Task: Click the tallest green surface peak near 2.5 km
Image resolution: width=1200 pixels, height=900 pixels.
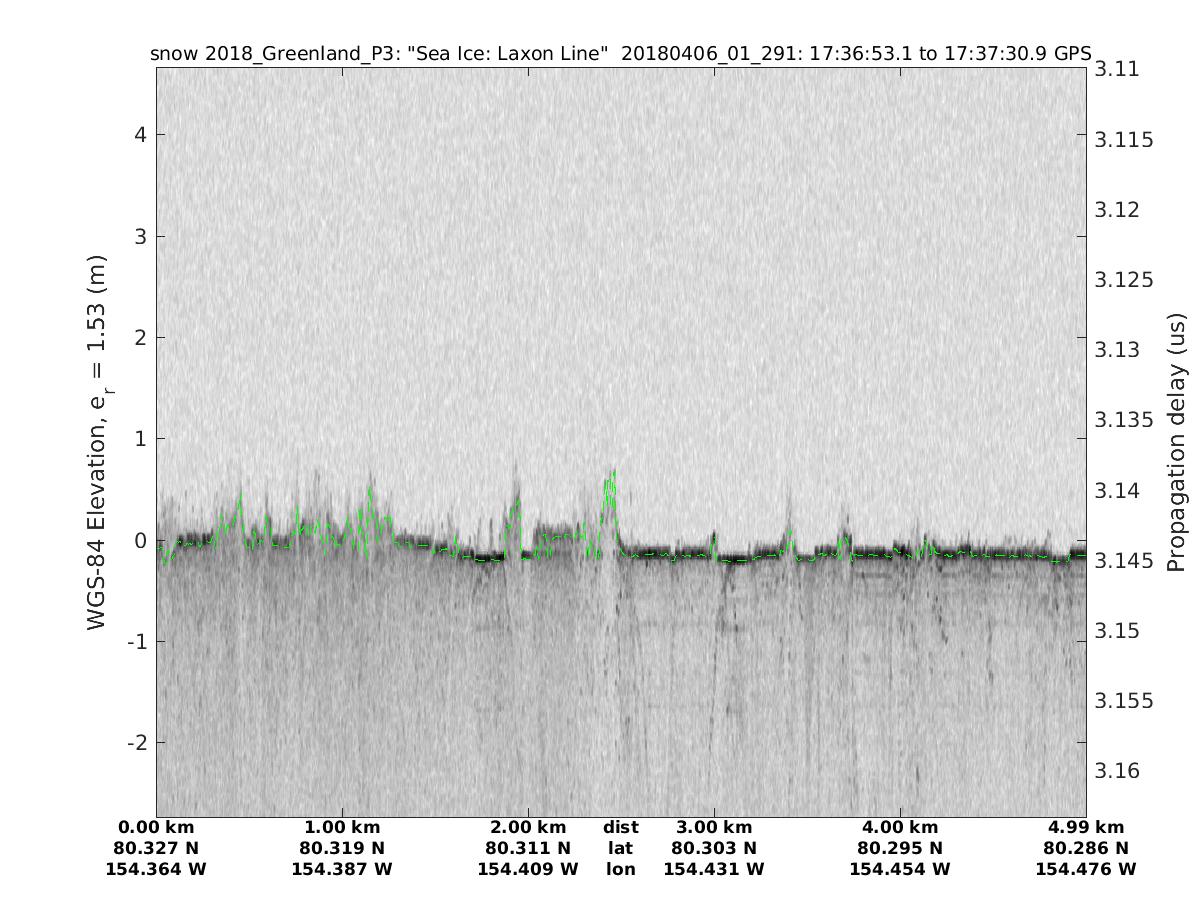Action: coord(612,474)
